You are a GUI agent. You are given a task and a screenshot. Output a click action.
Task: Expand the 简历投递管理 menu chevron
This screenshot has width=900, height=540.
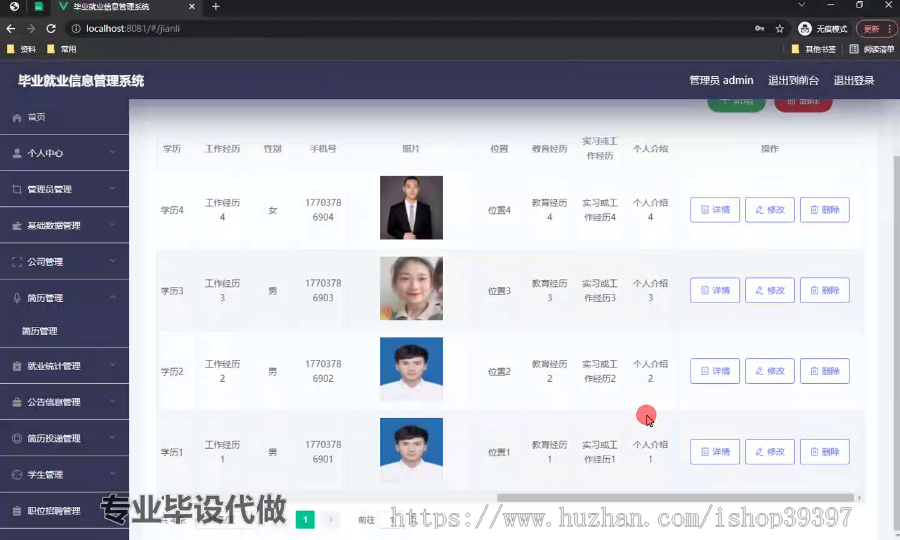112,437
